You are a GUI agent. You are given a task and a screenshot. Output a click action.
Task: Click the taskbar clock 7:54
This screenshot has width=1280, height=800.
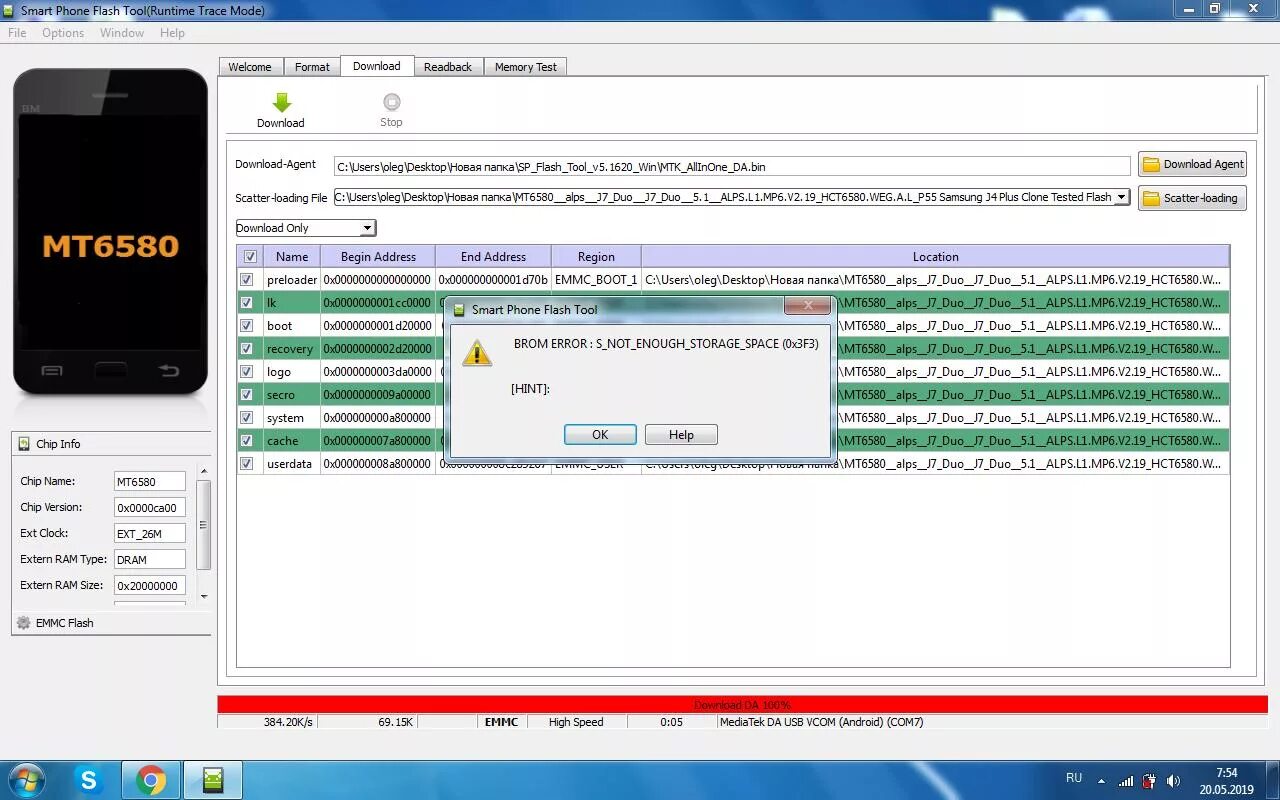pyautogui.click(x=1226, y=773)
